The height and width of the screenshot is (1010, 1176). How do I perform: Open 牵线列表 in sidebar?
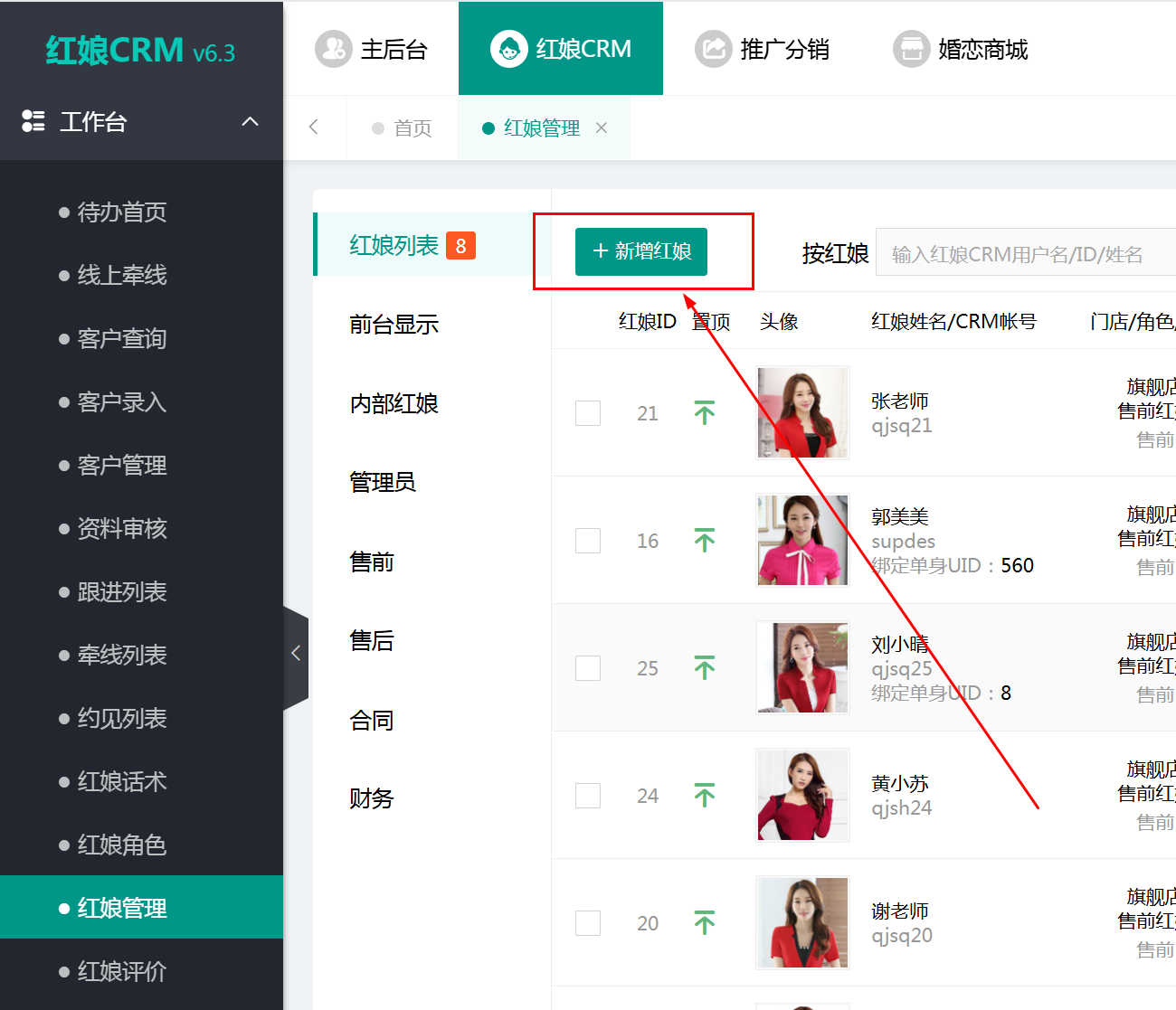pos(122,656)
